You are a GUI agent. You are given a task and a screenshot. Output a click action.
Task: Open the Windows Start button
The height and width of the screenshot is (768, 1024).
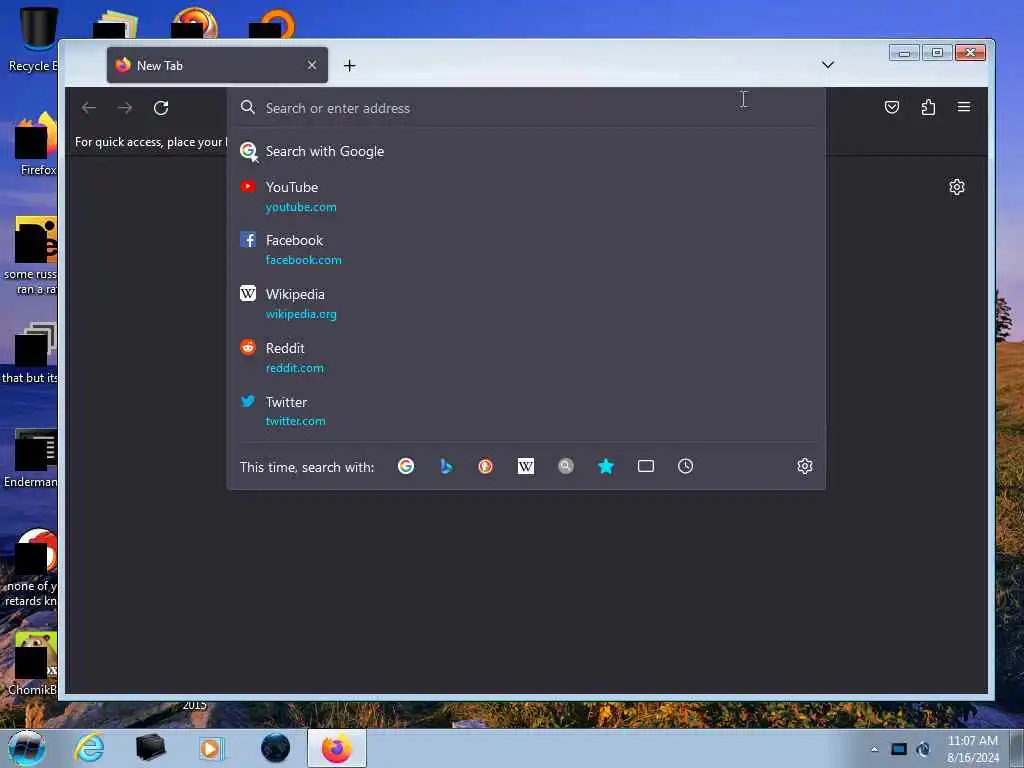pyautogui.click(x=27, y=748)
